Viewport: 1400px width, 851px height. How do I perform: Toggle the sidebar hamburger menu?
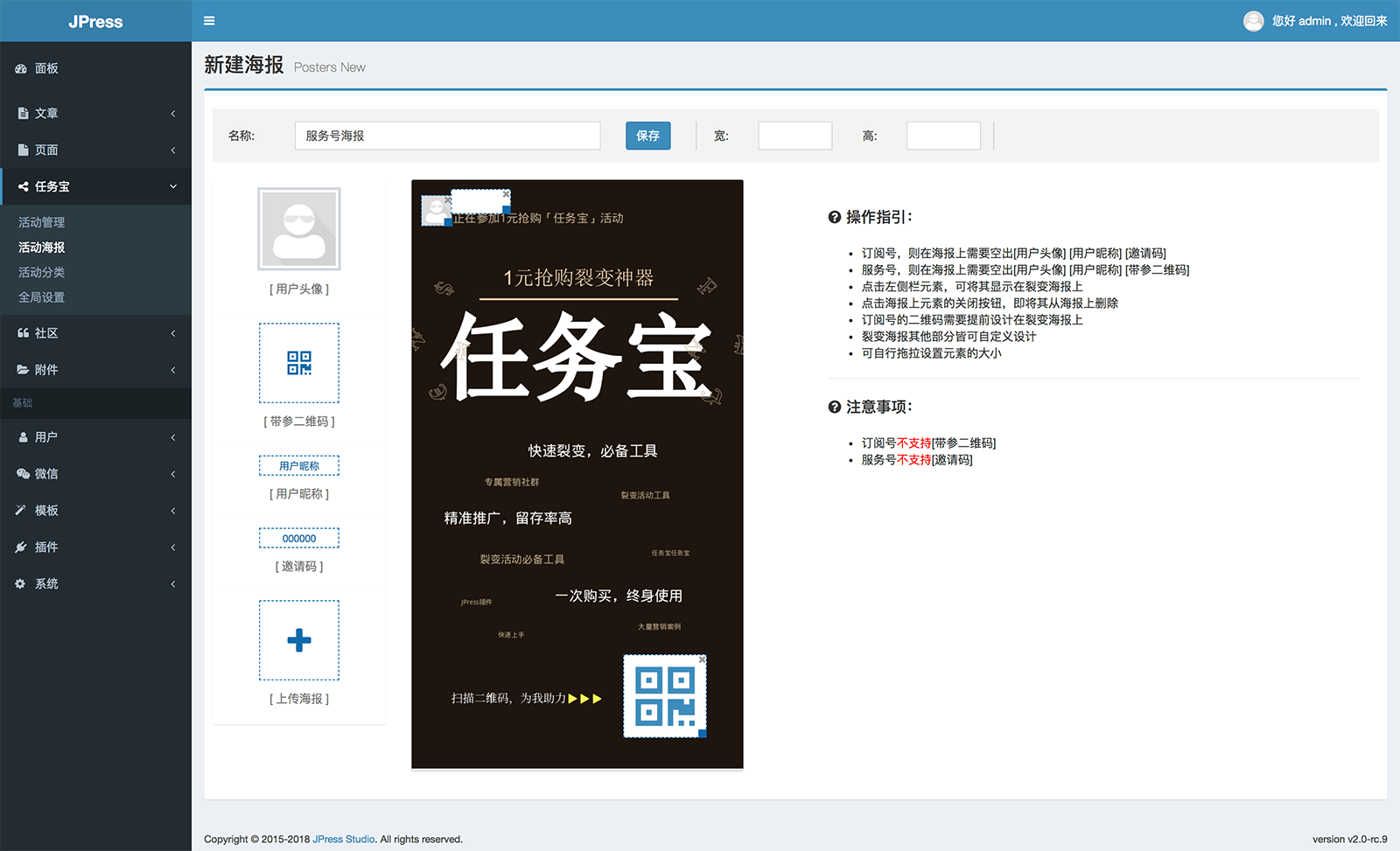pos(209,21)
